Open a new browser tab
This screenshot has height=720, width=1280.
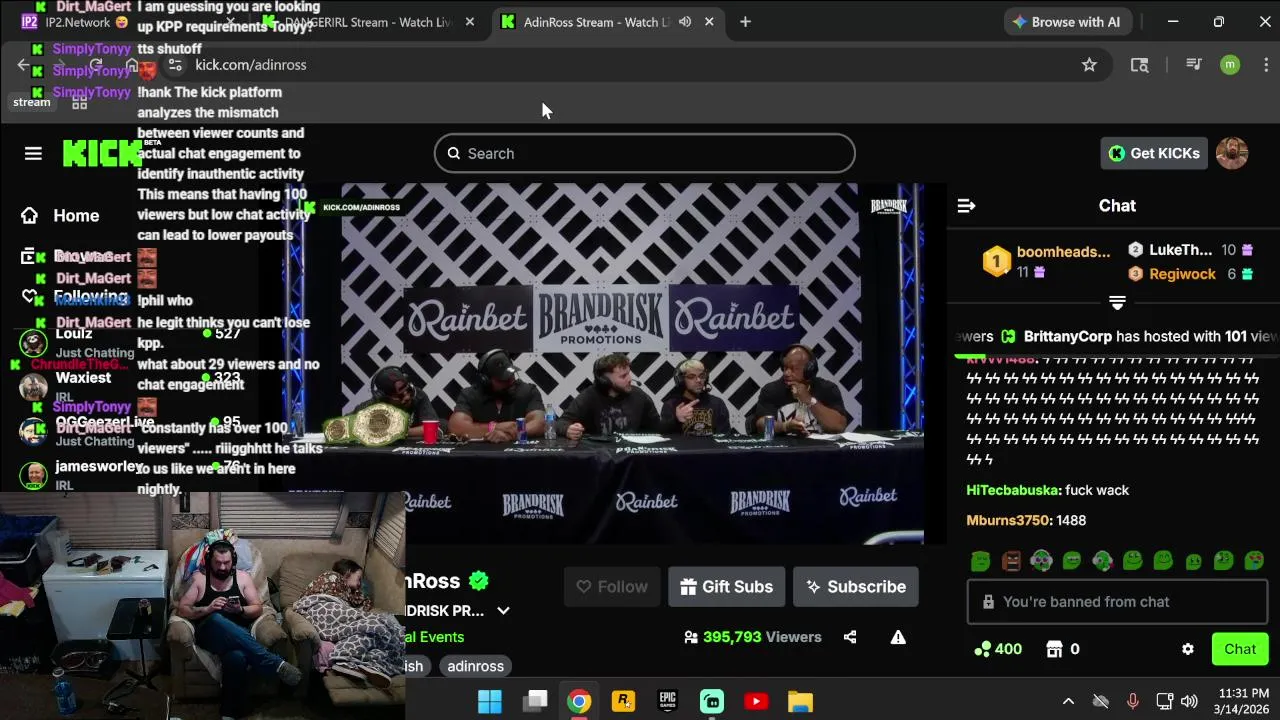[x=745, y=22]
